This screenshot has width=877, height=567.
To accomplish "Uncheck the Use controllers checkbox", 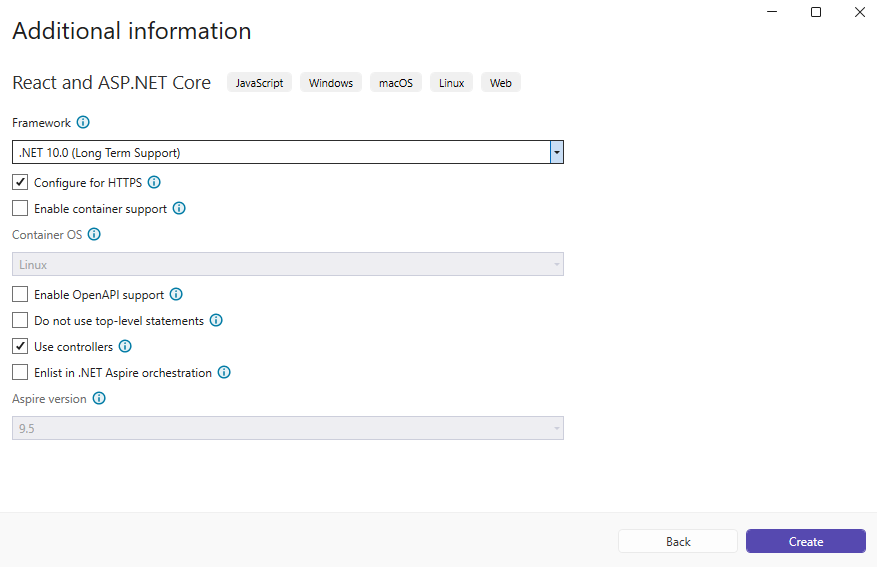I will point(20,347).
